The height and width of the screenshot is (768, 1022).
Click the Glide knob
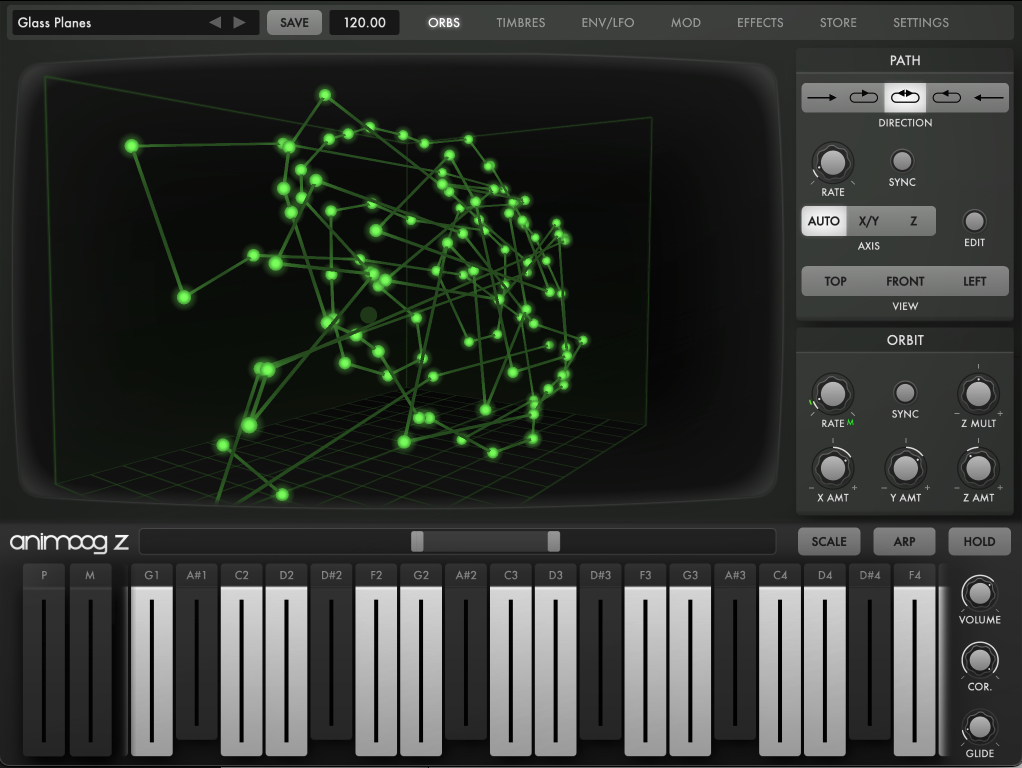tap(979, 727)
